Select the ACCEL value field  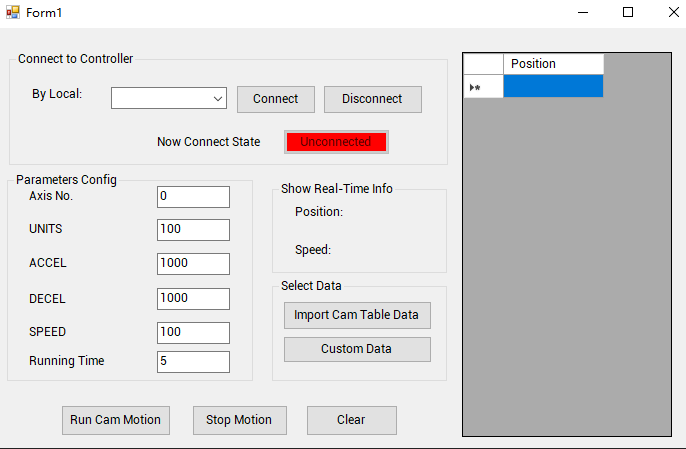coord(193,264)
